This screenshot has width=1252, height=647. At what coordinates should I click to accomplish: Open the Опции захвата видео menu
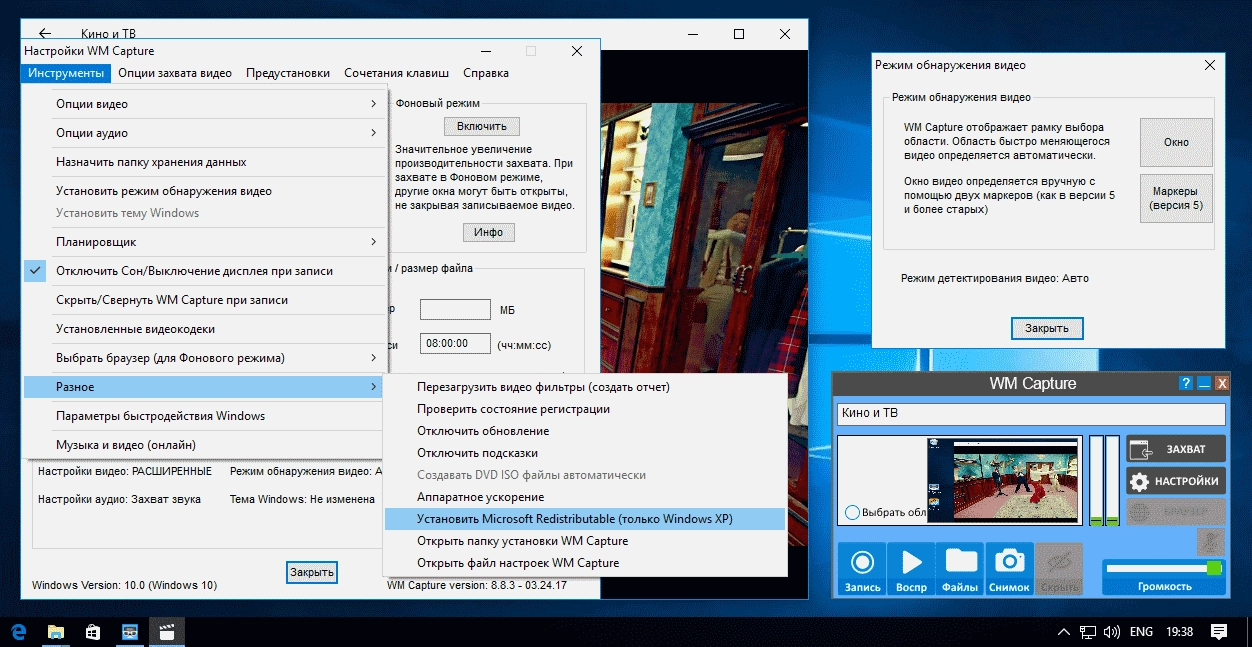175,73
